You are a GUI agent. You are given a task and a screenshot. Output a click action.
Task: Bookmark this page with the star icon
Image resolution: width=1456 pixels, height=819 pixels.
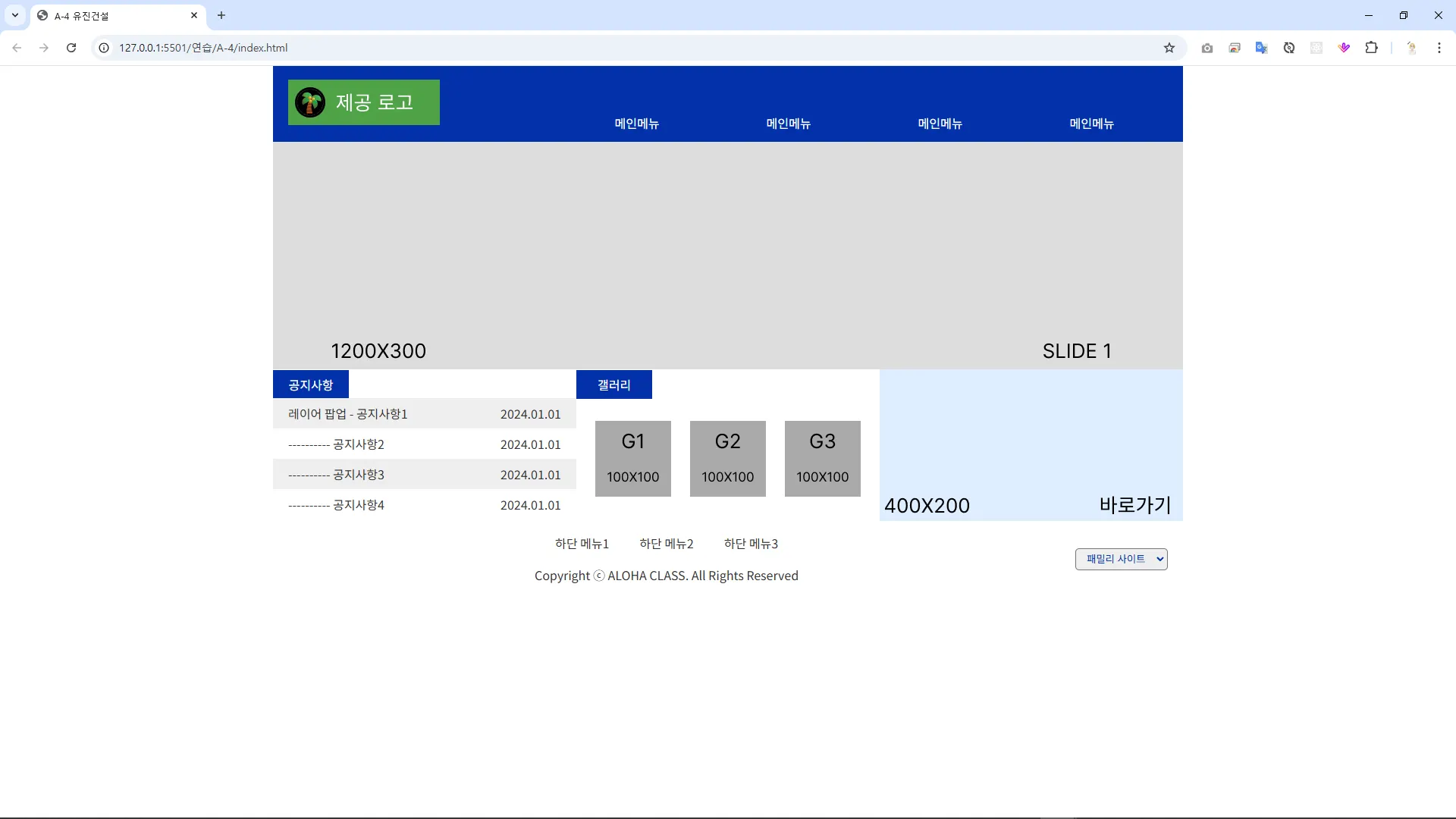[x=1169, y=48]
